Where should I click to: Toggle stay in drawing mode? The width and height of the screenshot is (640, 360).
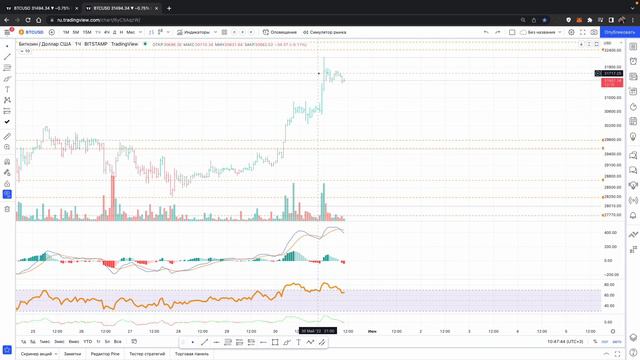tap(7, 173)
